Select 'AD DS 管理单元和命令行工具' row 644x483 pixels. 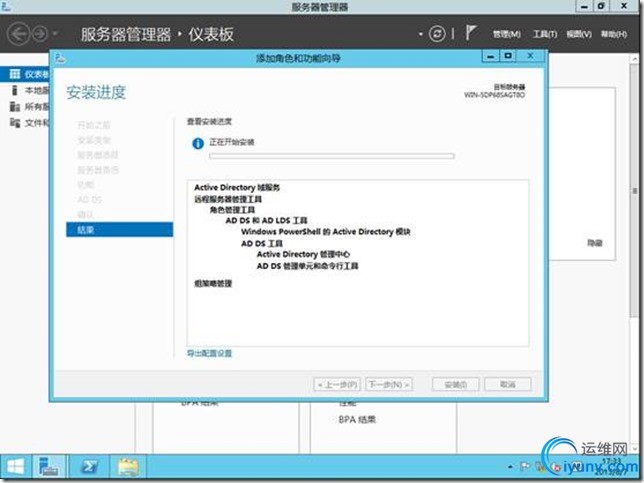[x=308, y=266]
